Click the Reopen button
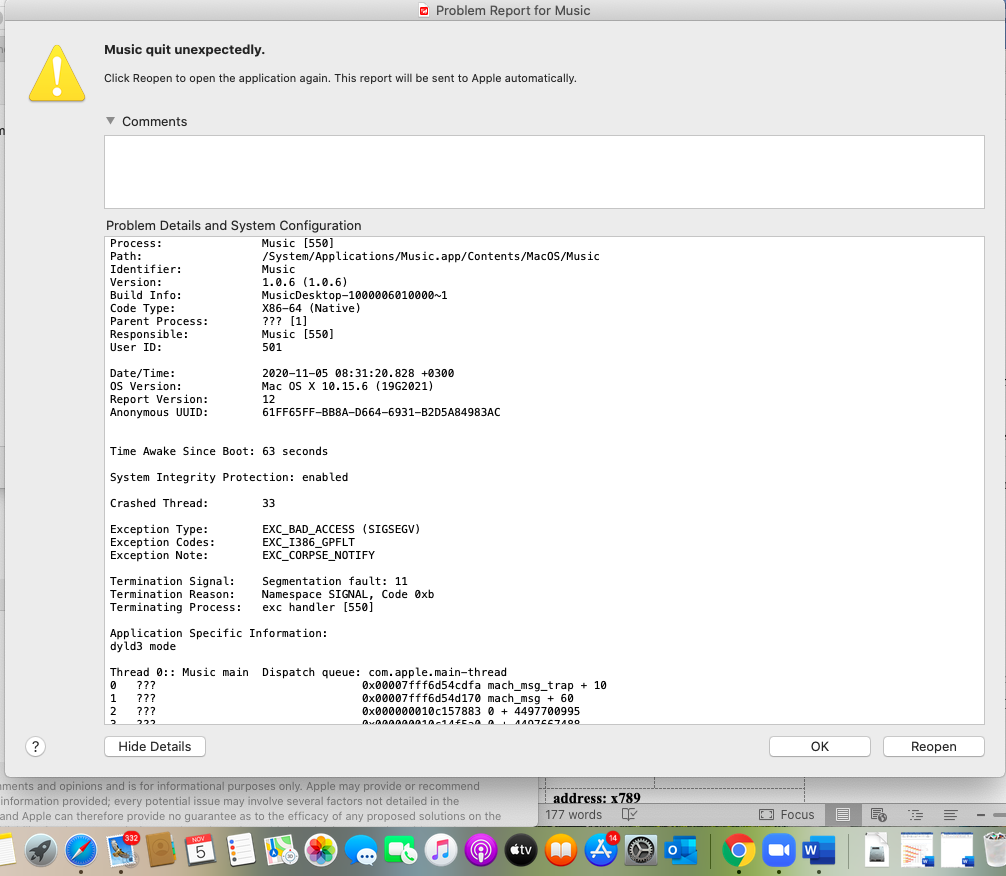 933,747
